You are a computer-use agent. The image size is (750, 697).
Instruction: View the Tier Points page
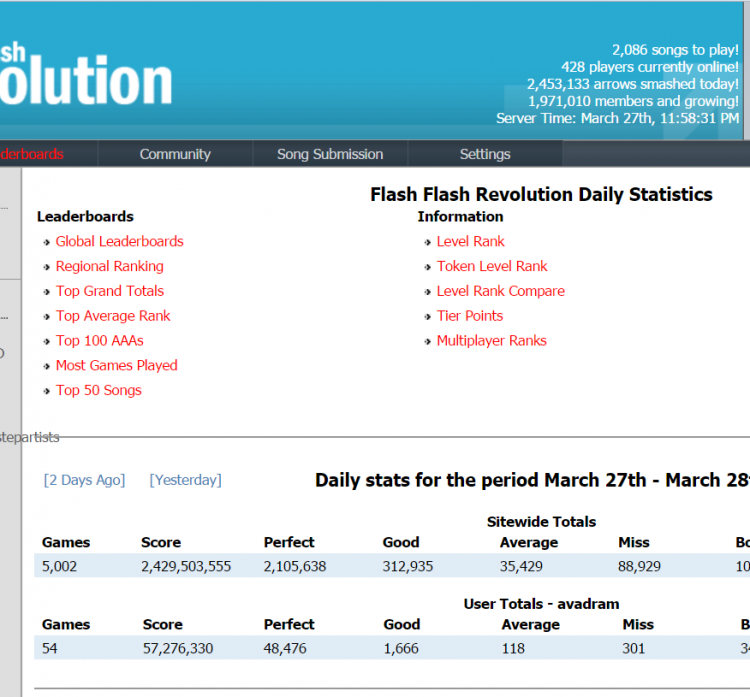tap(469, 316)
